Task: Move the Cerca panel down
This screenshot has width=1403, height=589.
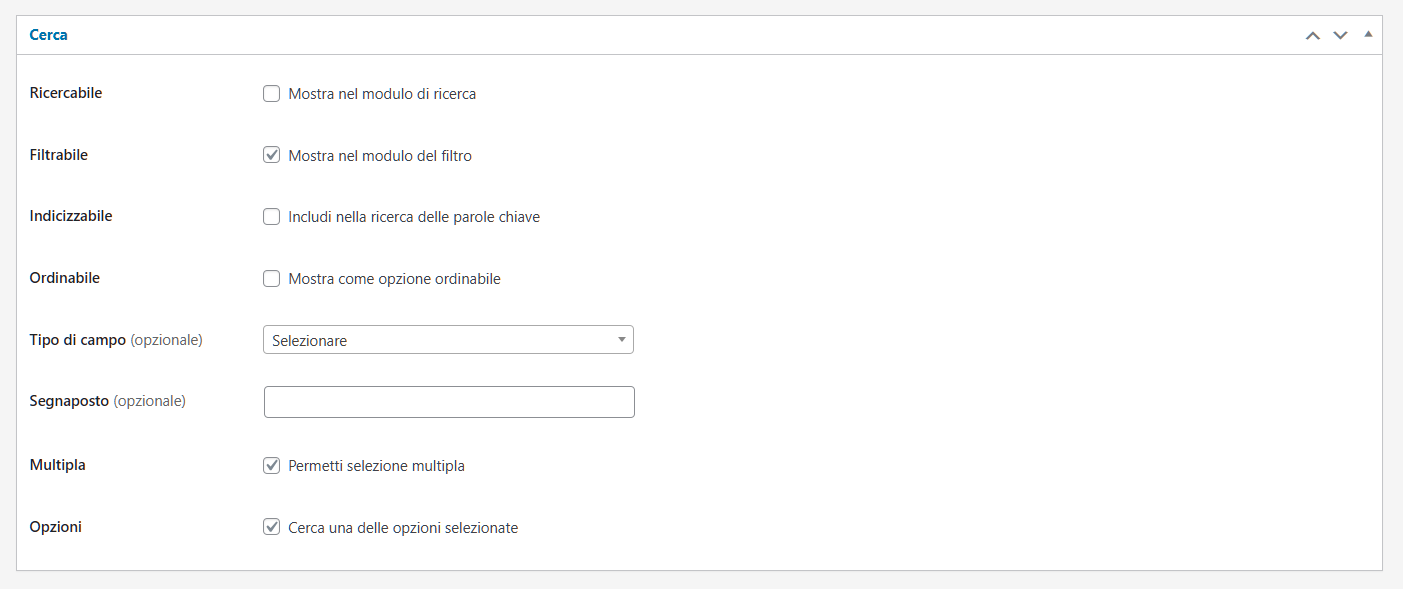Action: (x=1341, y=35)
